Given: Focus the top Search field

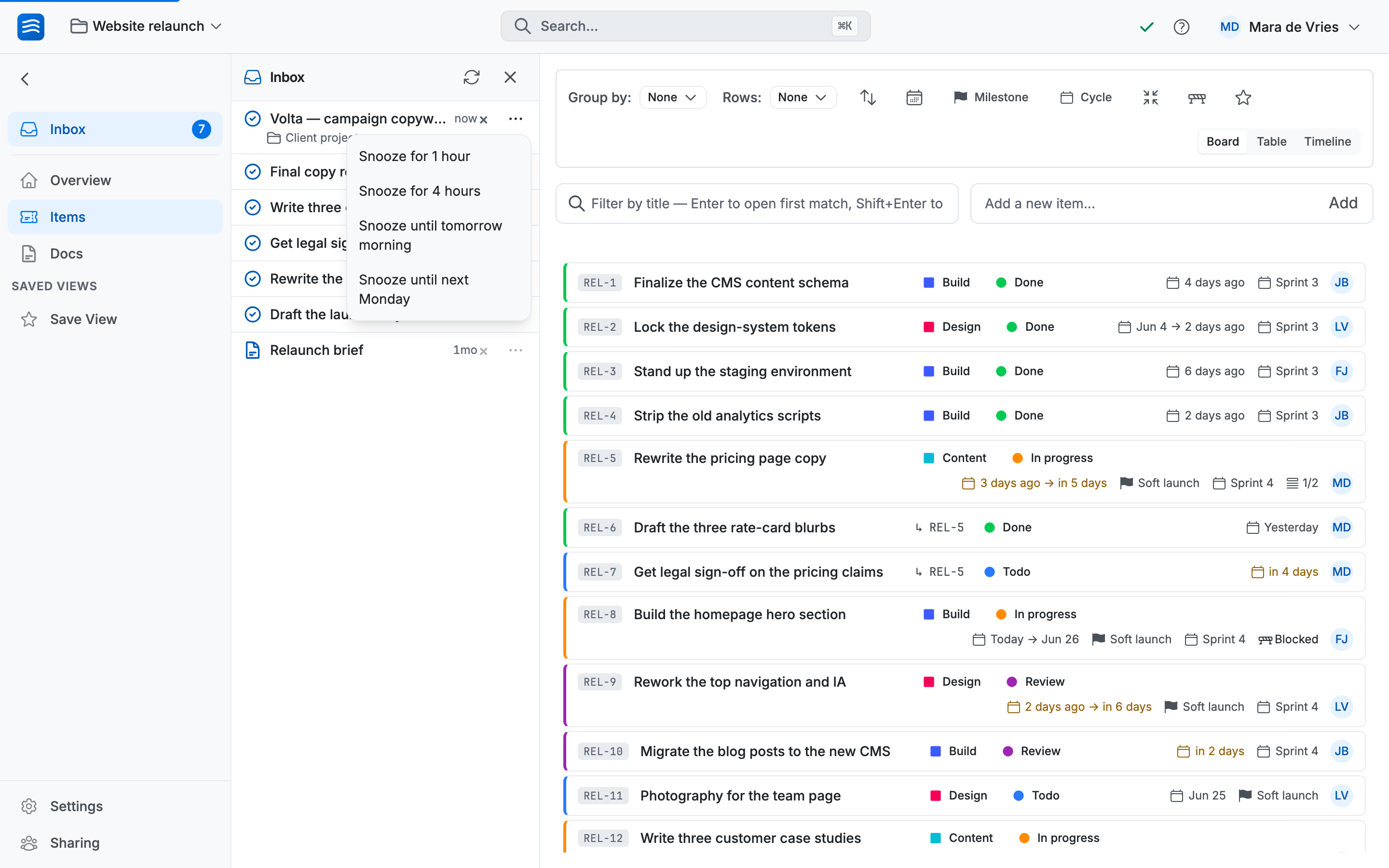Looking at the screenshot, I should coord(685,27).
